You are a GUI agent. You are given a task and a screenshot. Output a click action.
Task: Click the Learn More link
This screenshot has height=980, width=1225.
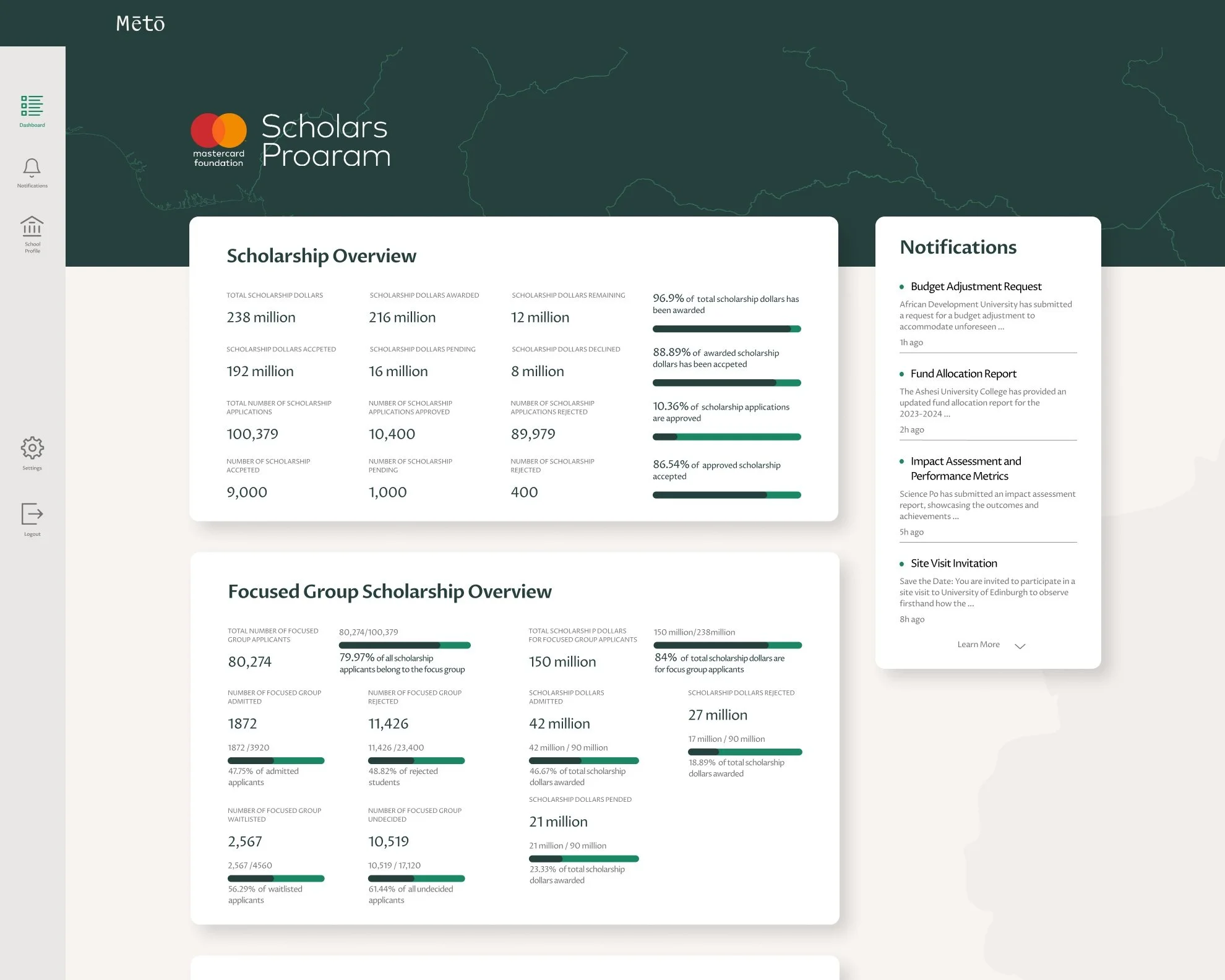point(978,645)
